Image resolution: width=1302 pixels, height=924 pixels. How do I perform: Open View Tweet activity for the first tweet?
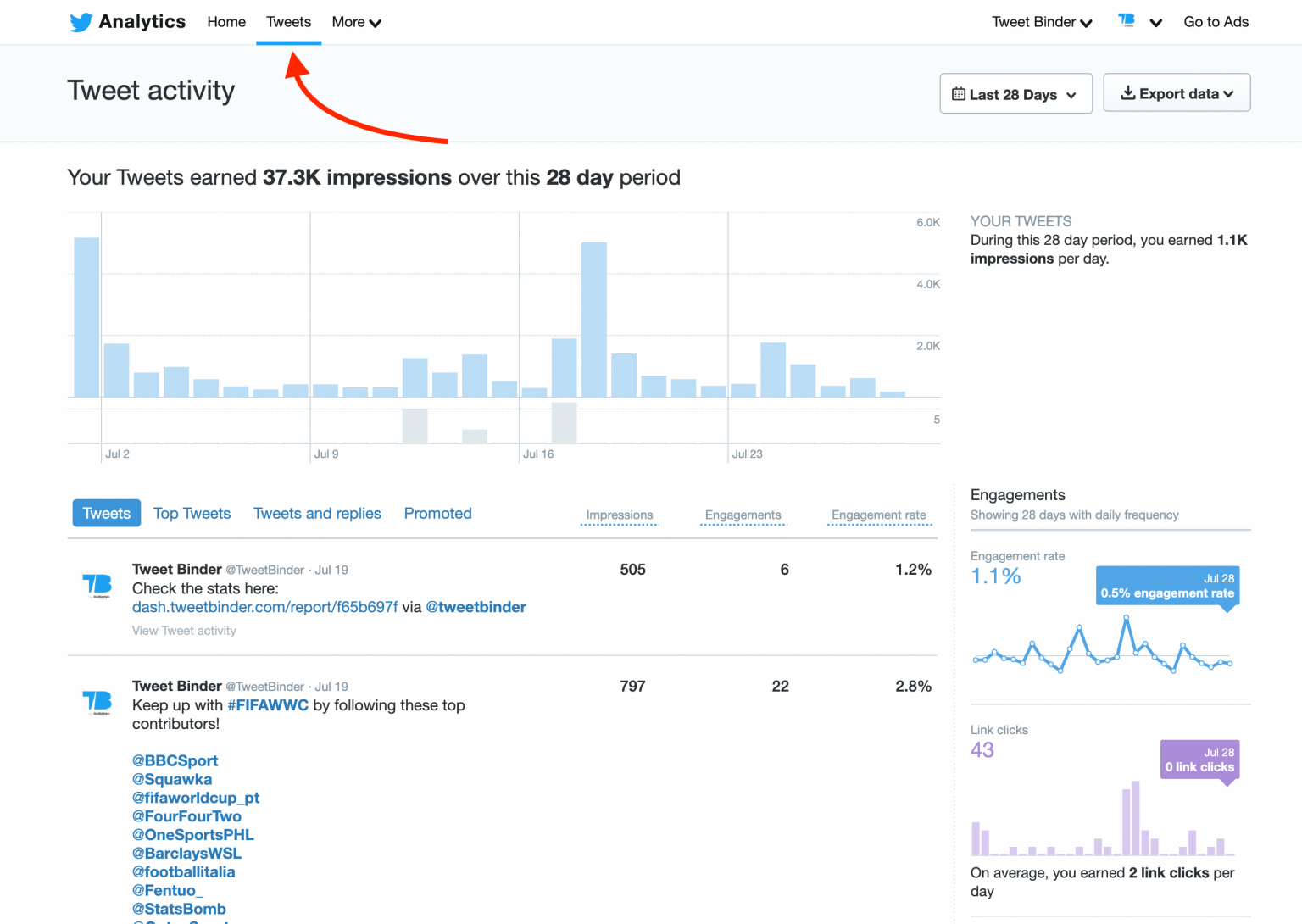(184, 631)
